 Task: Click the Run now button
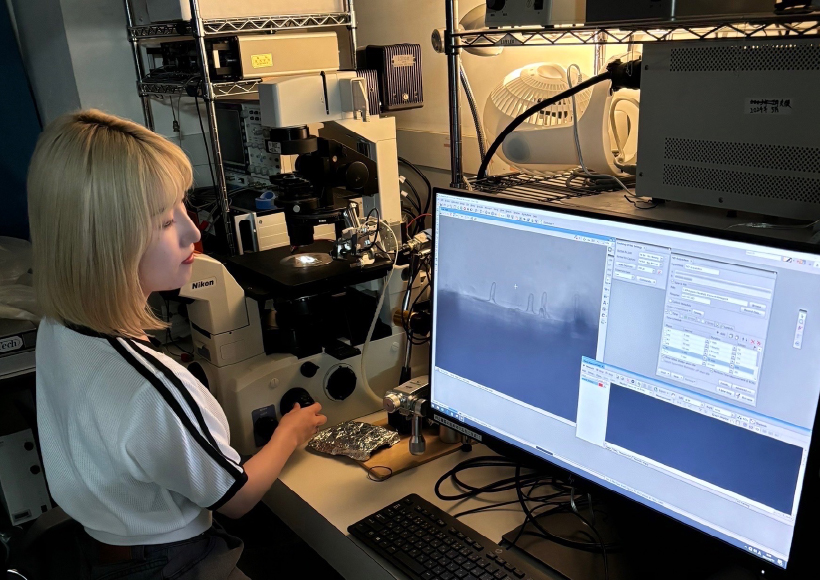tap(745, 398)
